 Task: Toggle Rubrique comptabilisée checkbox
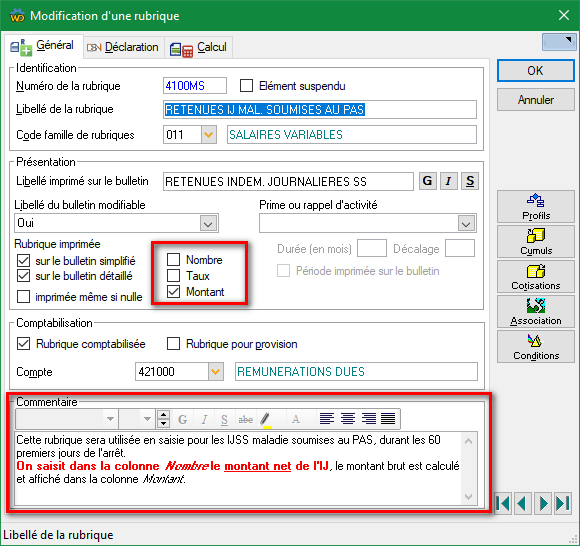pyautogui.click(x=24, y=344)
